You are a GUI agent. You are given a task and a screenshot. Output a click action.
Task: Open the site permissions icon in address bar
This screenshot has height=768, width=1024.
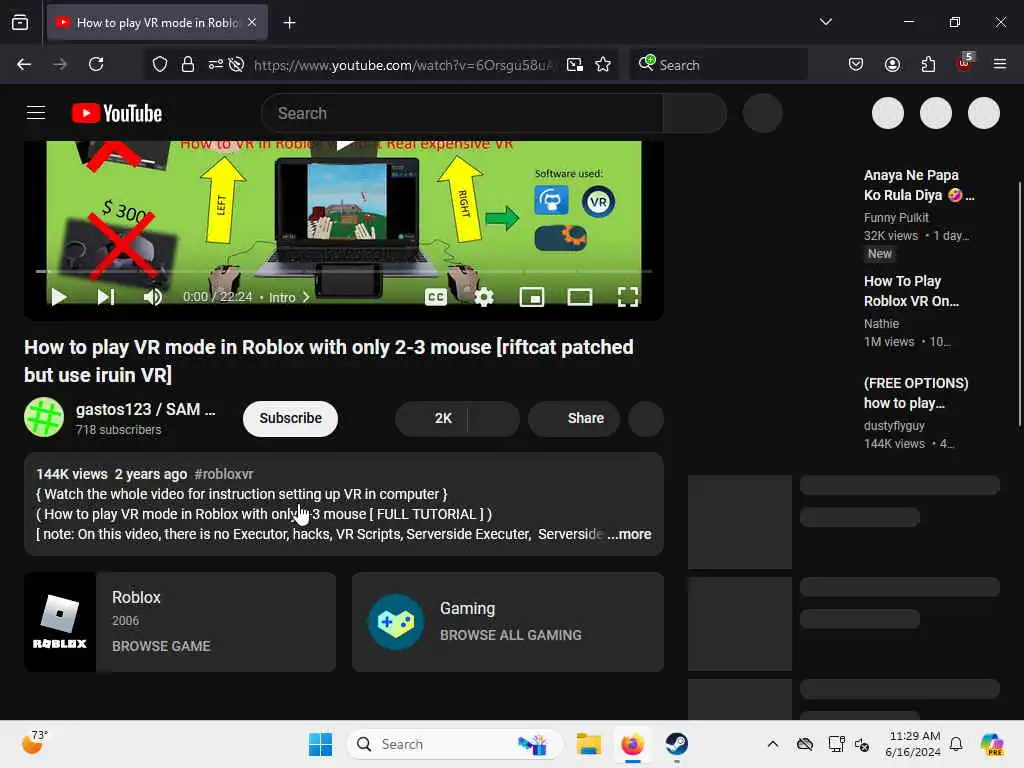[x=216, y=64]
